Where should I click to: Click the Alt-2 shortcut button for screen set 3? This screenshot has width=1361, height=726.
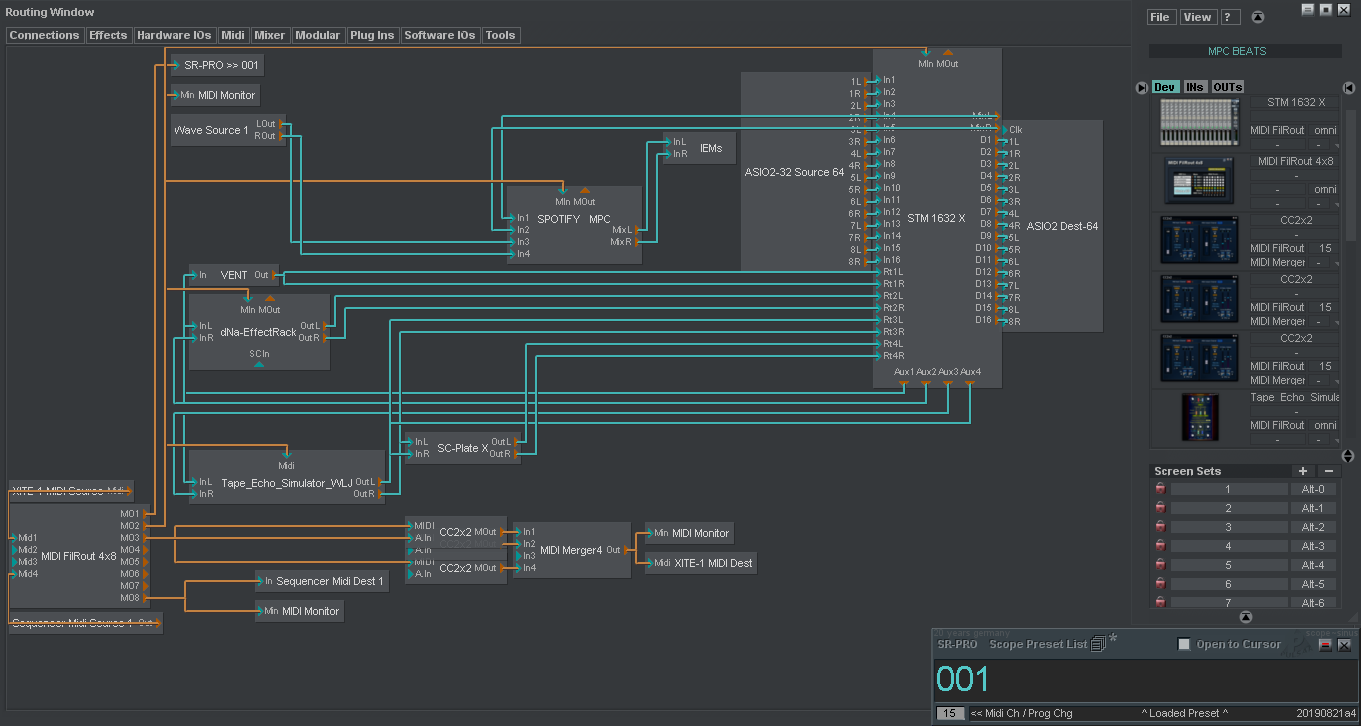pyautogui.click(x=1312, y=528)
